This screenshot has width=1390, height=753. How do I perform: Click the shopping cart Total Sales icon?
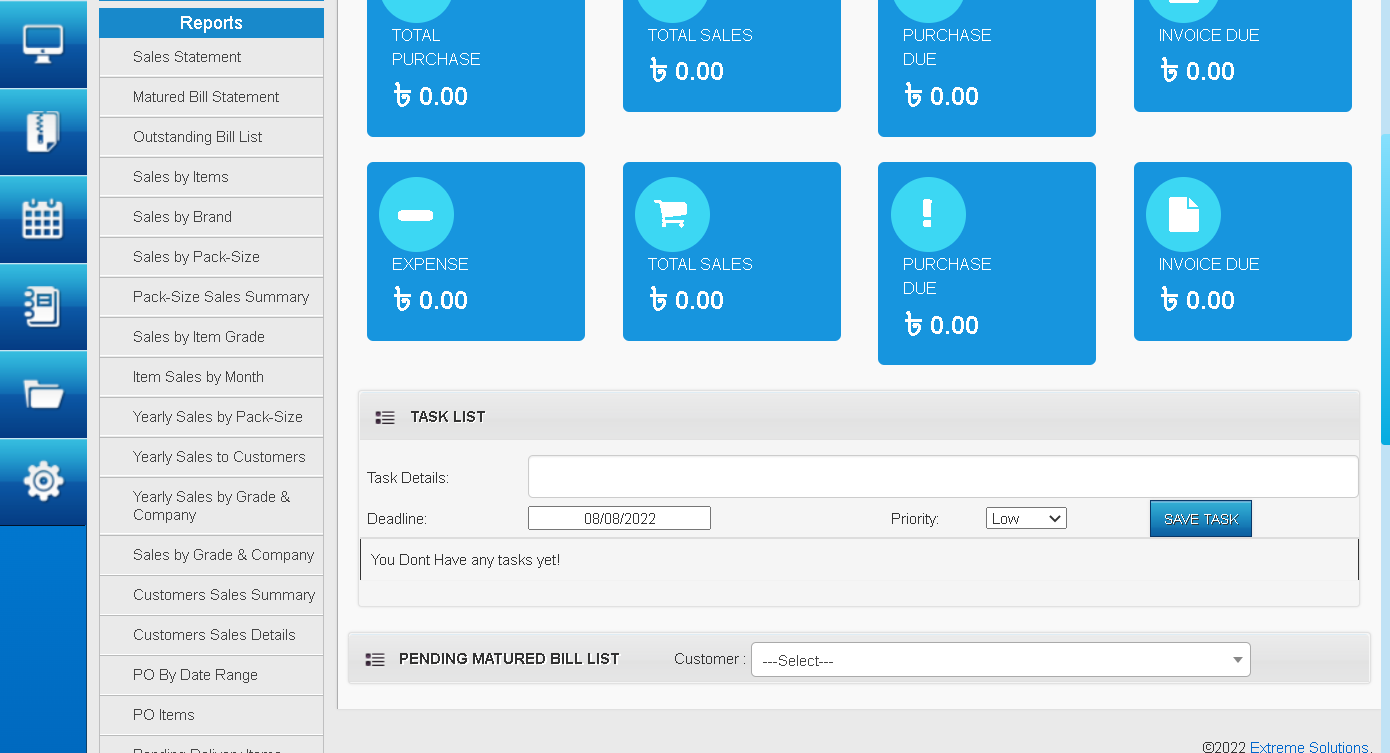pos(672,215)
